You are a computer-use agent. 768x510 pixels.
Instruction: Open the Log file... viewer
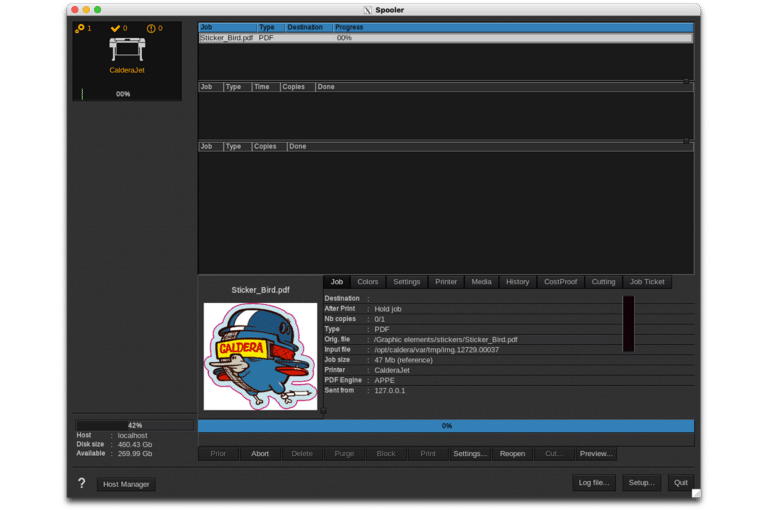pos(594,483)
